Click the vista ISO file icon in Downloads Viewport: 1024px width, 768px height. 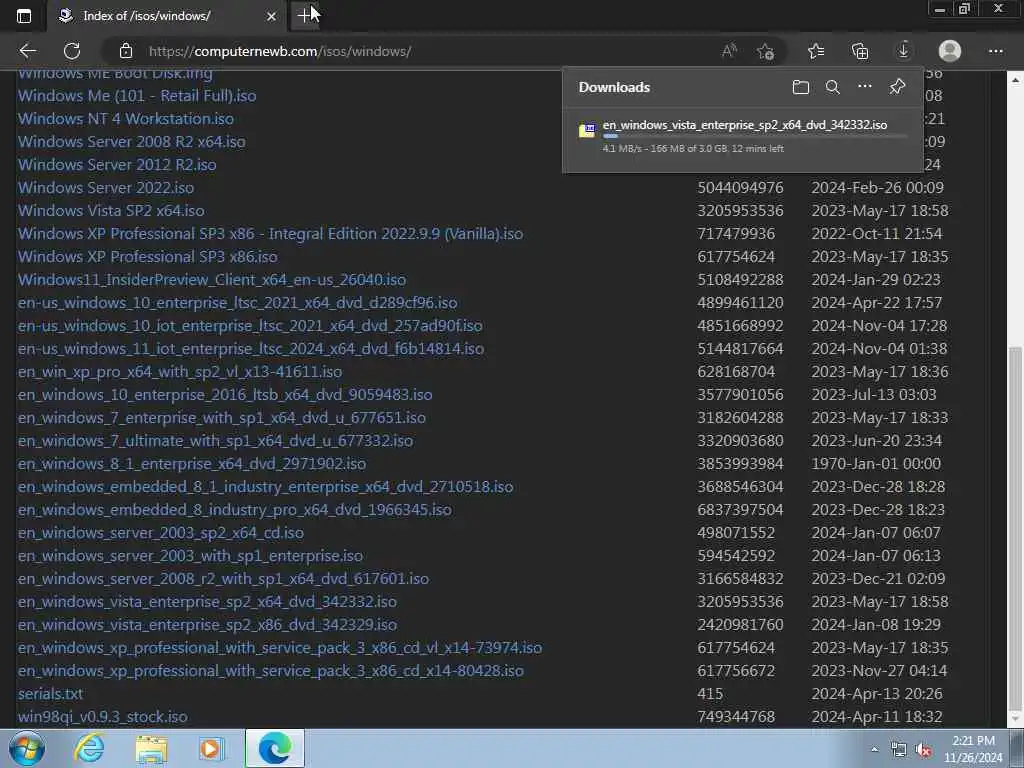(x=587, y=130)
